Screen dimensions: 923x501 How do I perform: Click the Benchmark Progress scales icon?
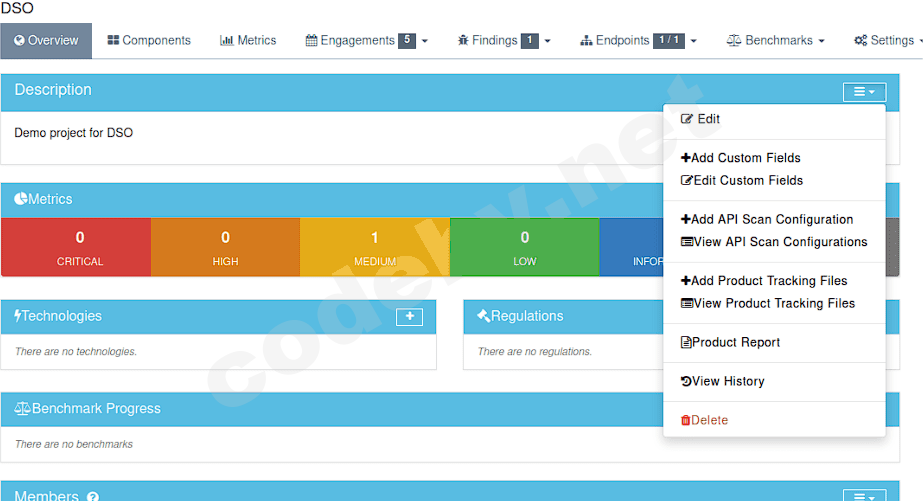22,408
